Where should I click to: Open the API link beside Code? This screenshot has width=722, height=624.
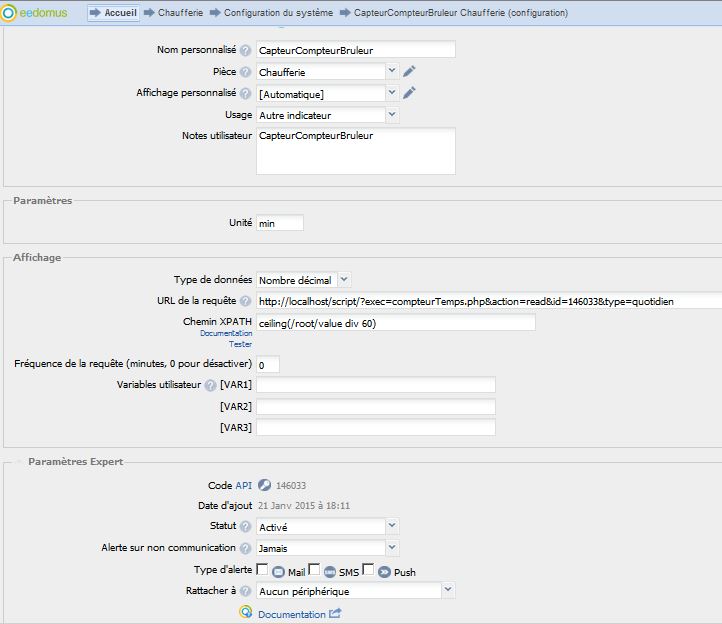(x=244, y=486)
